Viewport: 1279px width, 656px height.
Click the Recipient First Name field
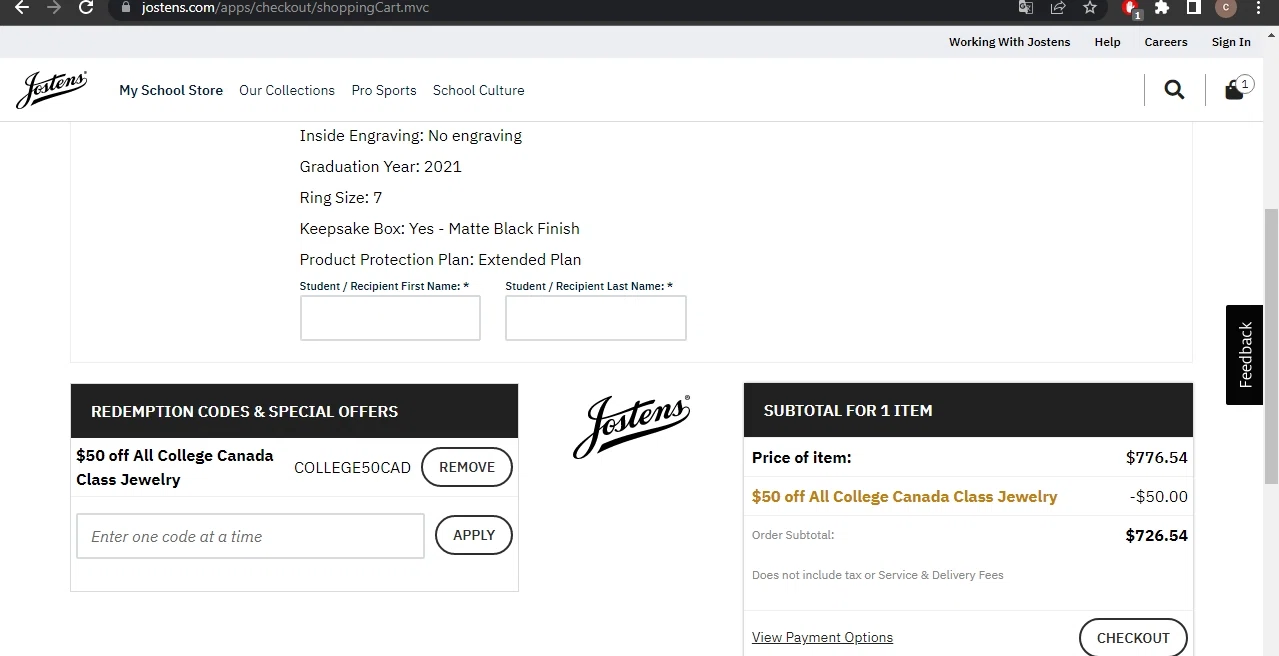(x=390, y=318)
